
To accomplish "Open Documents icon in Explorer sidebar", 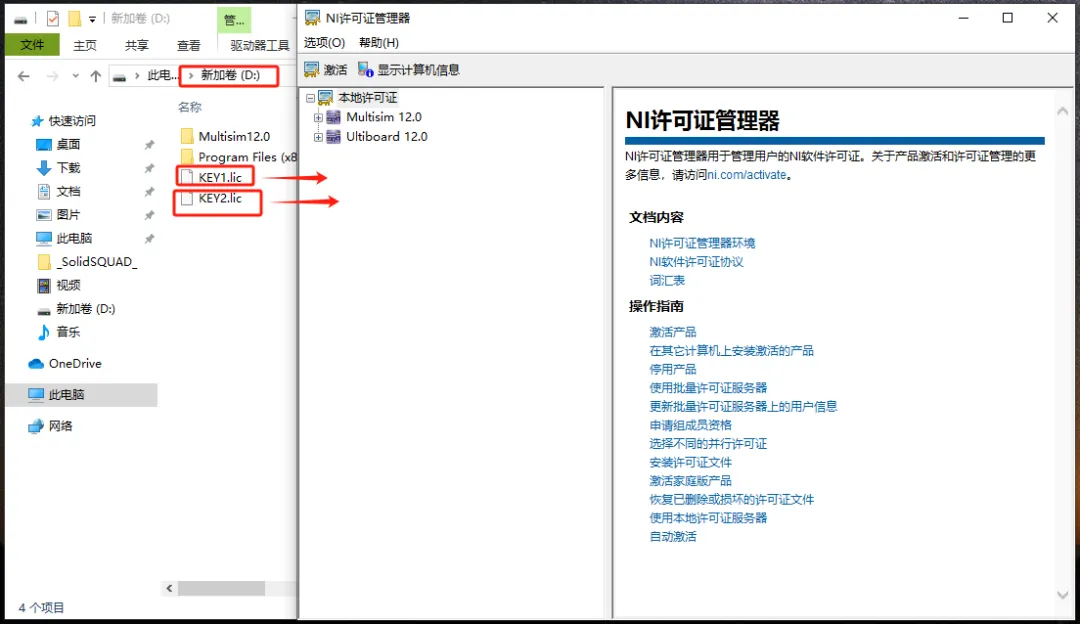I will point(43,191).
